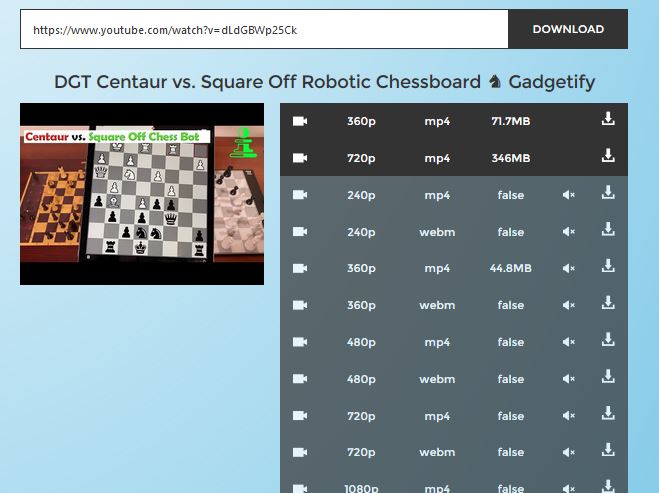Screen dimensions: 659x493
Task: Click the 346MB file size text
Action: click(x=511, y=158)
